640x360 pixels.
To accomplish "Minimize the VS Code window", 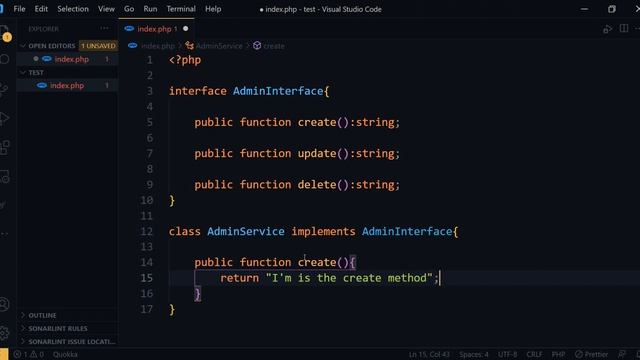I will [584, 9].
